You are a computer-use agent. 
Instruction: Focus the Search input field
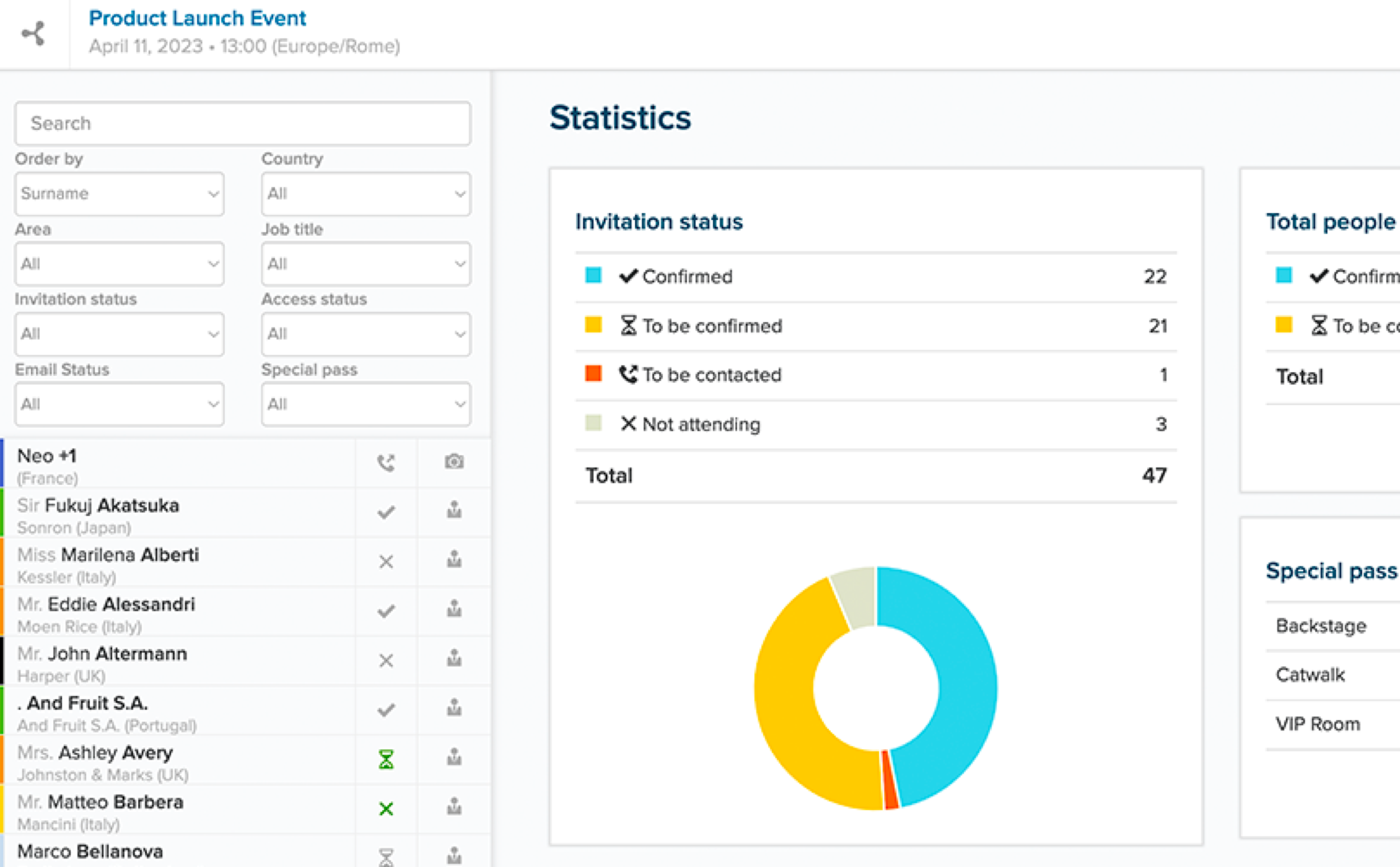(x=243, y=123)
